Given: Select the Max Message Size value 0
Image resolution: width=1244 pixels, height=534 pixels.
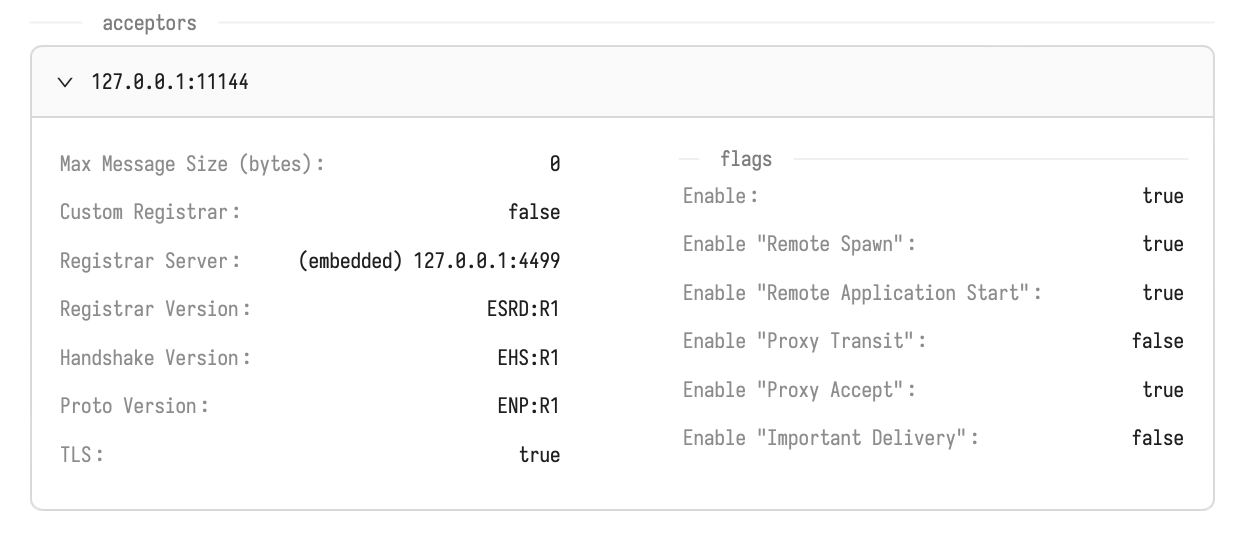Looking at the screenshot, I should [555, 164].
